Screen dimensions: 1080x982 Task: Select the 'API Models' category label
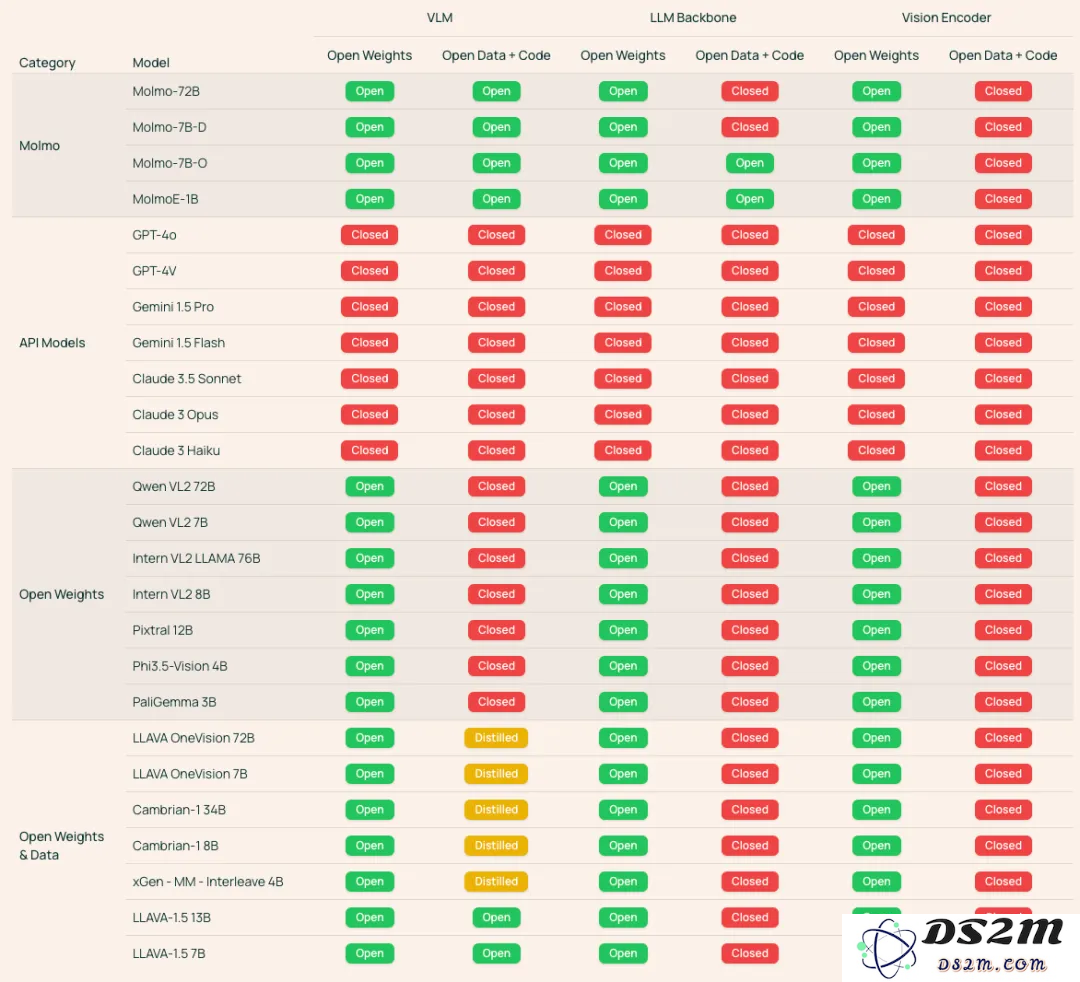[x=52, y=342]
